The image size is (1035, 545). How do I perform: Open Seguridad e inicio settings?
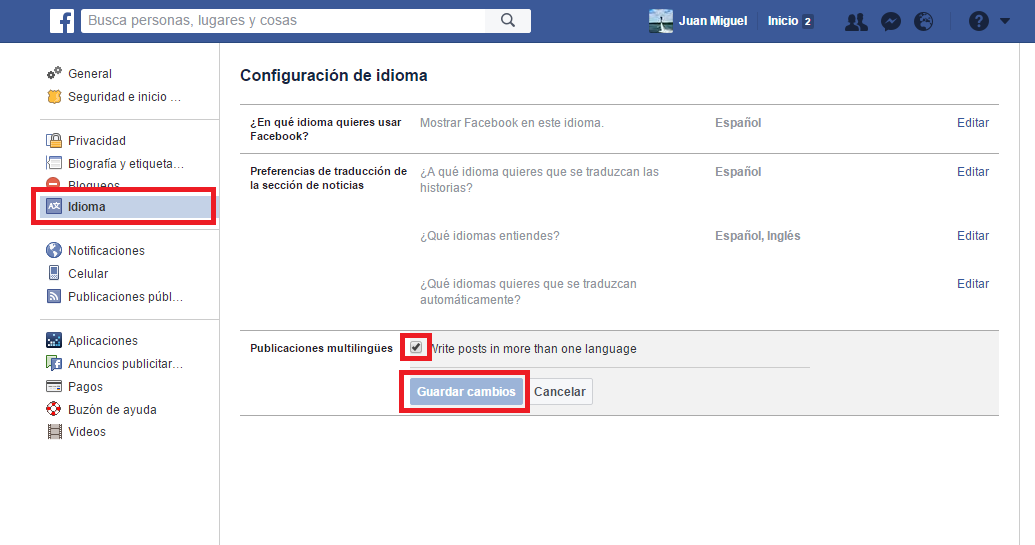point(124,97)
